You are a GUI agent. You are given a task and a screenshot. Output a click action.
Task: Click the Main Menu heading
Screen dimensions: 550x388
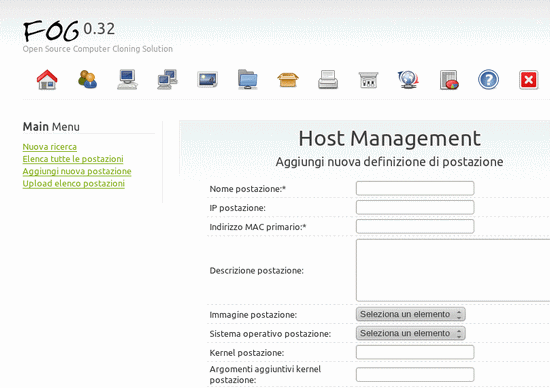click(x=51, y=127)
